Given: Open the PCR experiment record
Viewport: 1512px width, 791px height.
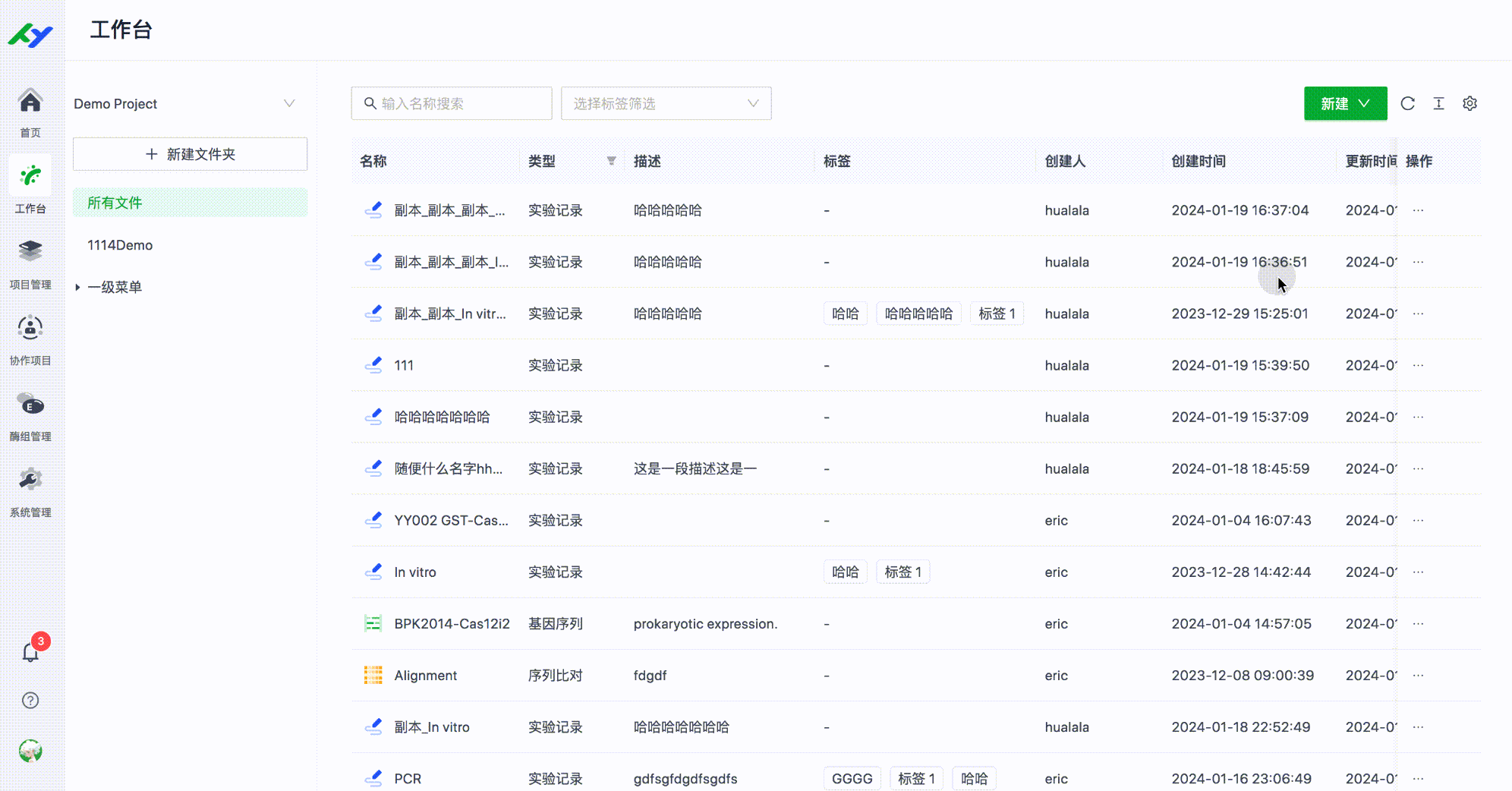Looking at the screenshot, I should (x=408, y=778).
